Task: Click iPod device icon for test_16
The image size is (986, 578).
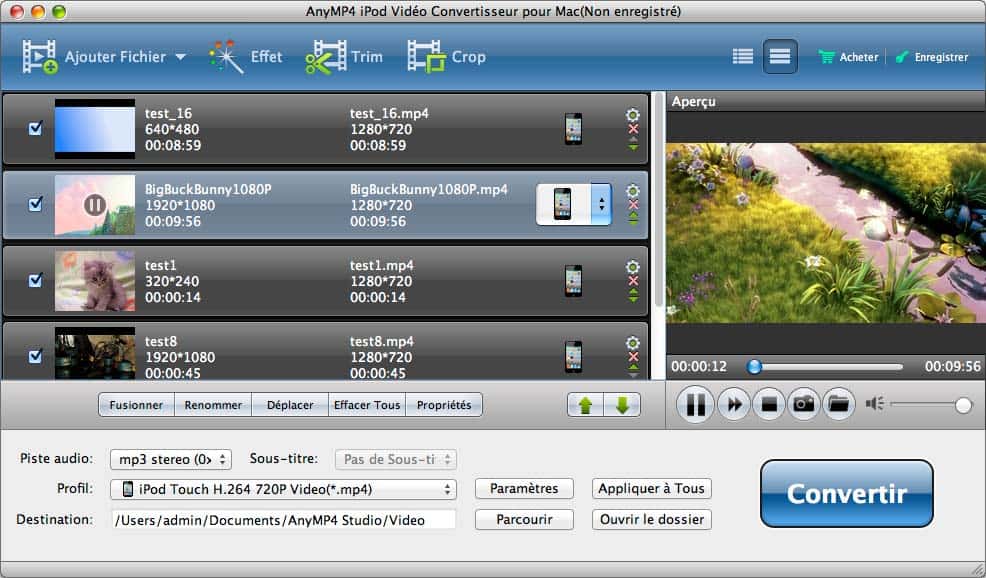Action: point(573,129)
